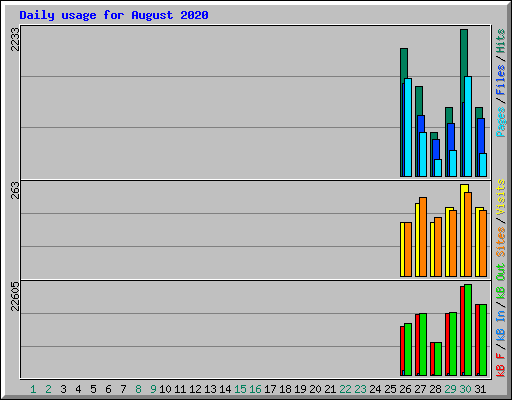The image size is (512, 400).
Task: Click day 23 on the date axis
Action: tap(360, 389)
